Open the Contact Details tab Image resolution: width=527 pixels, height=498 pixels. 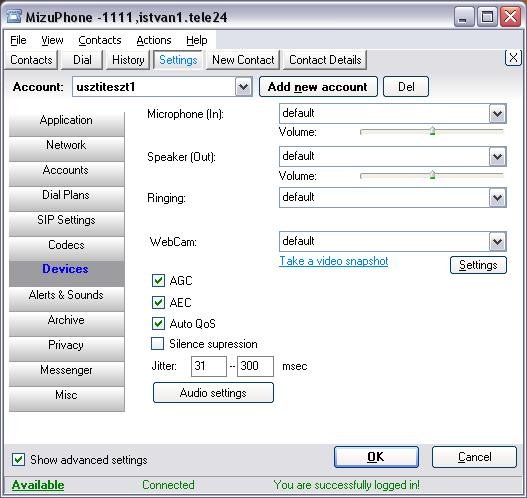[x=325, y=60]
